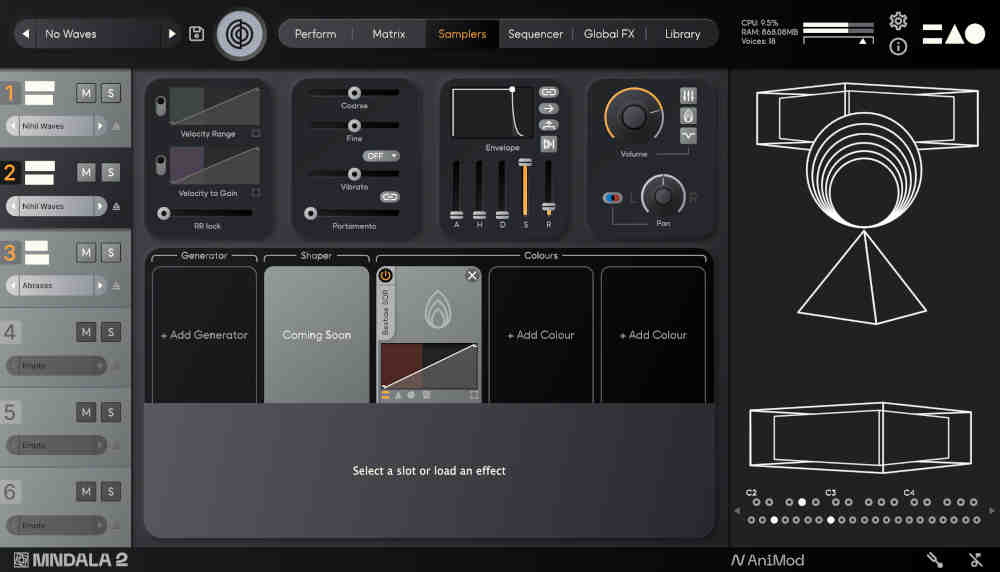Viewport: 1000px width, 572px height.
Task: Click the mixer faders icon beside Volume
Action: [x=688, y=95]
